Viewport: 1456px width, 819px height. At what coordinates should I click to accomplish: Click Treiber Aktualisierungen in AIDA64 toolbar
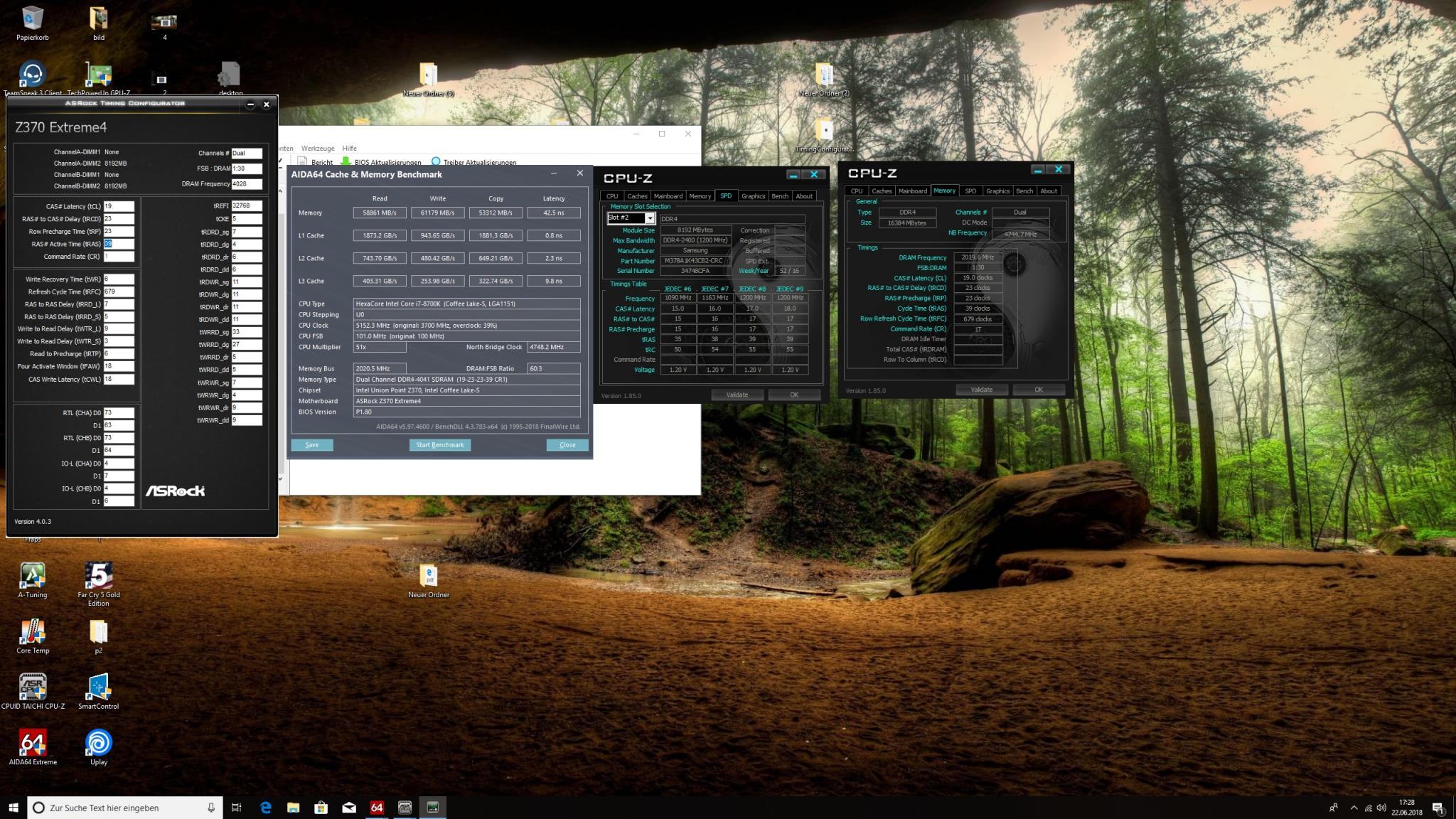473,162
